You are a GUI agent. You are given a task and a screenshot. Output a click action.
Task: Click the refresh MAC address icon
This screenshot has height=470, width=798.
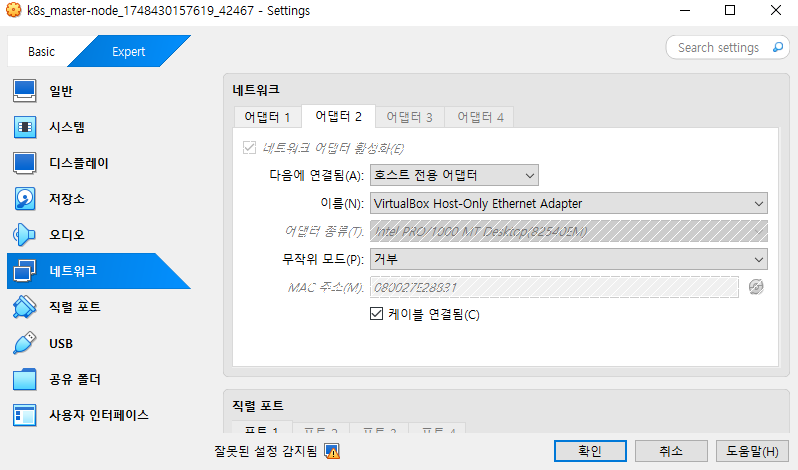[x=757, y=288]
